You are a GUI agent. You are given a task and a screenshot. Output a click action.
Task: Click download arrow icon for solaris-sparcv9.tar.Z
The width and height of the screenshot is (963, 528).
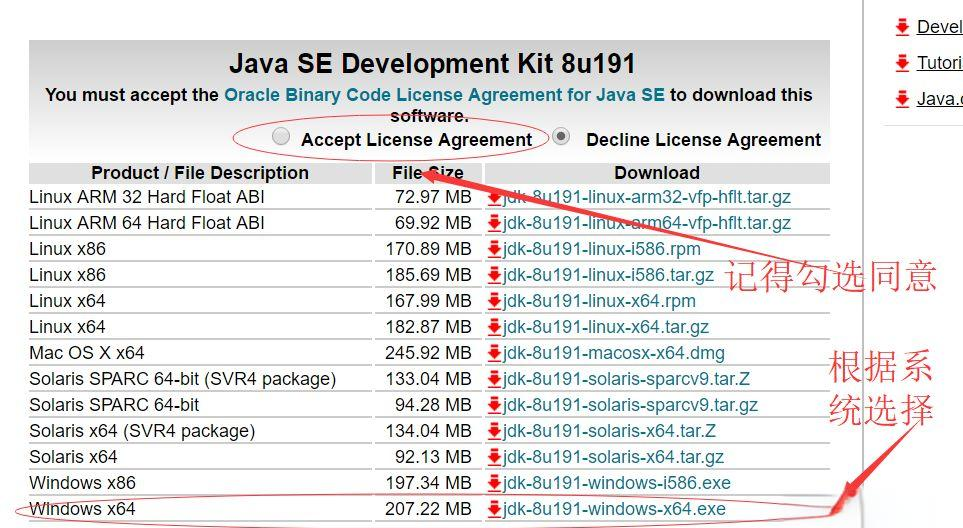coord(494,379)
